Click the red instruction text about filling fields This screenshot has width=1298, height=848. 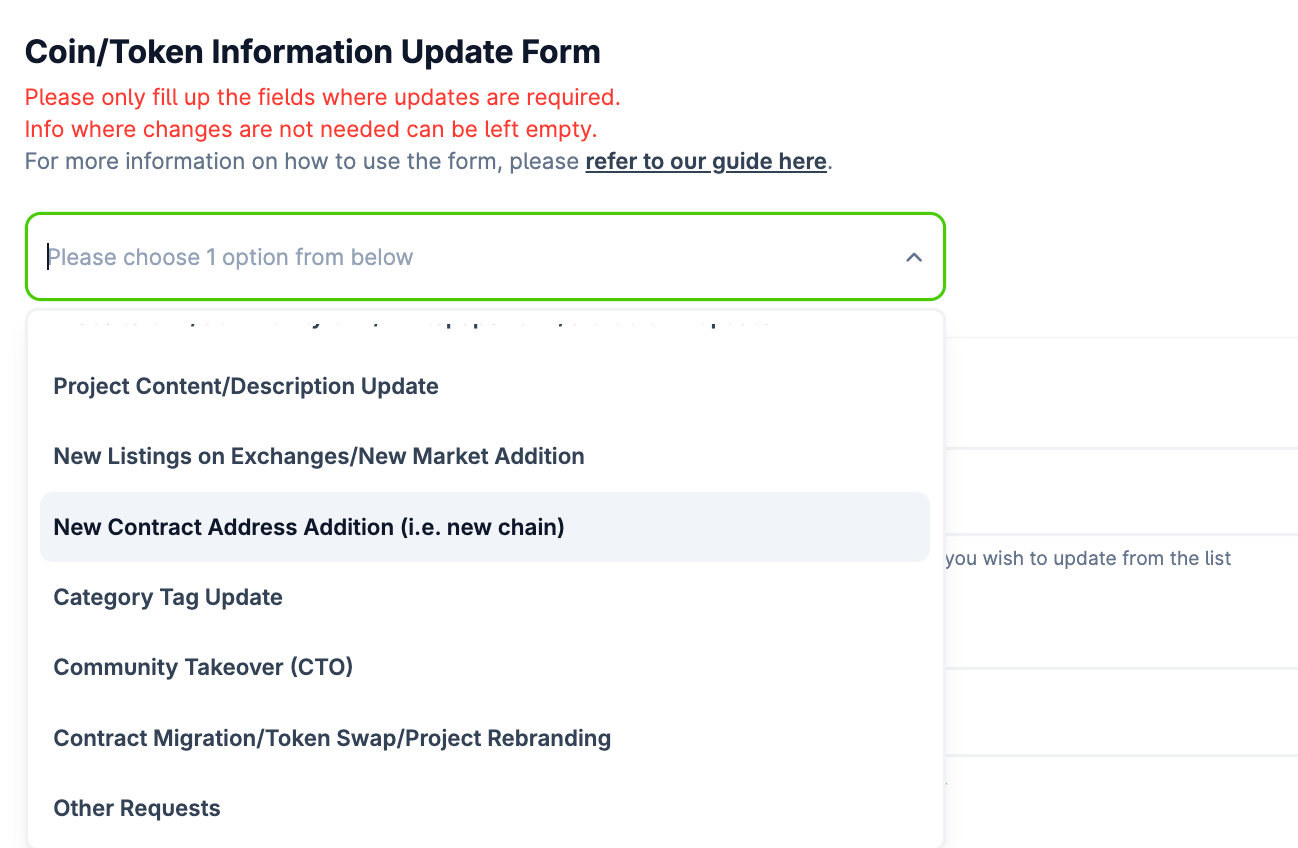(324, 97)
